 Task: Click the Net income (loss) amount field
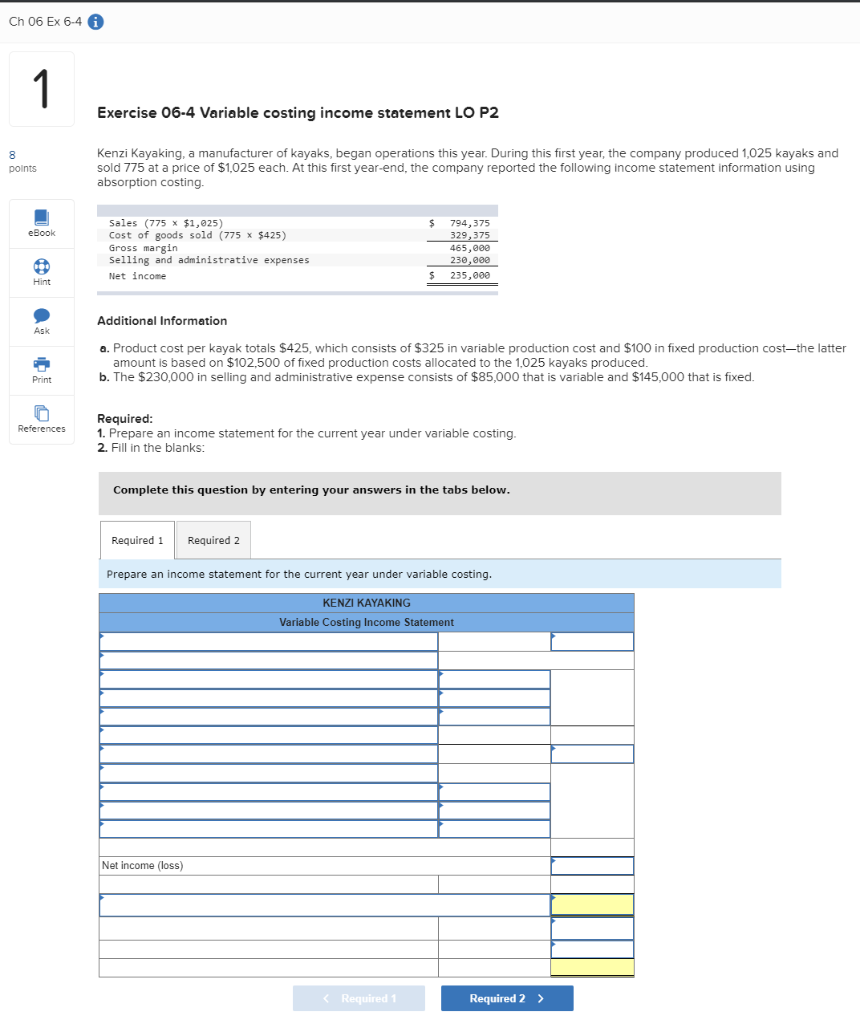[592, 866]
